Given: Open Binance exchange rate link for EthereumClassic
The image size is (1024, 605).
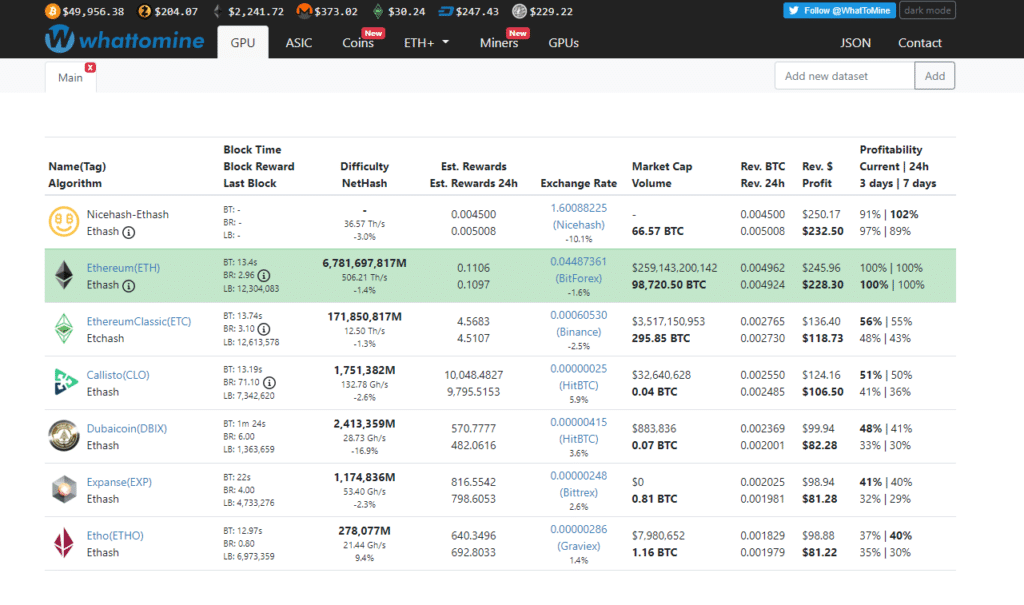Looking at the screenshot, I should click(579, 323).
